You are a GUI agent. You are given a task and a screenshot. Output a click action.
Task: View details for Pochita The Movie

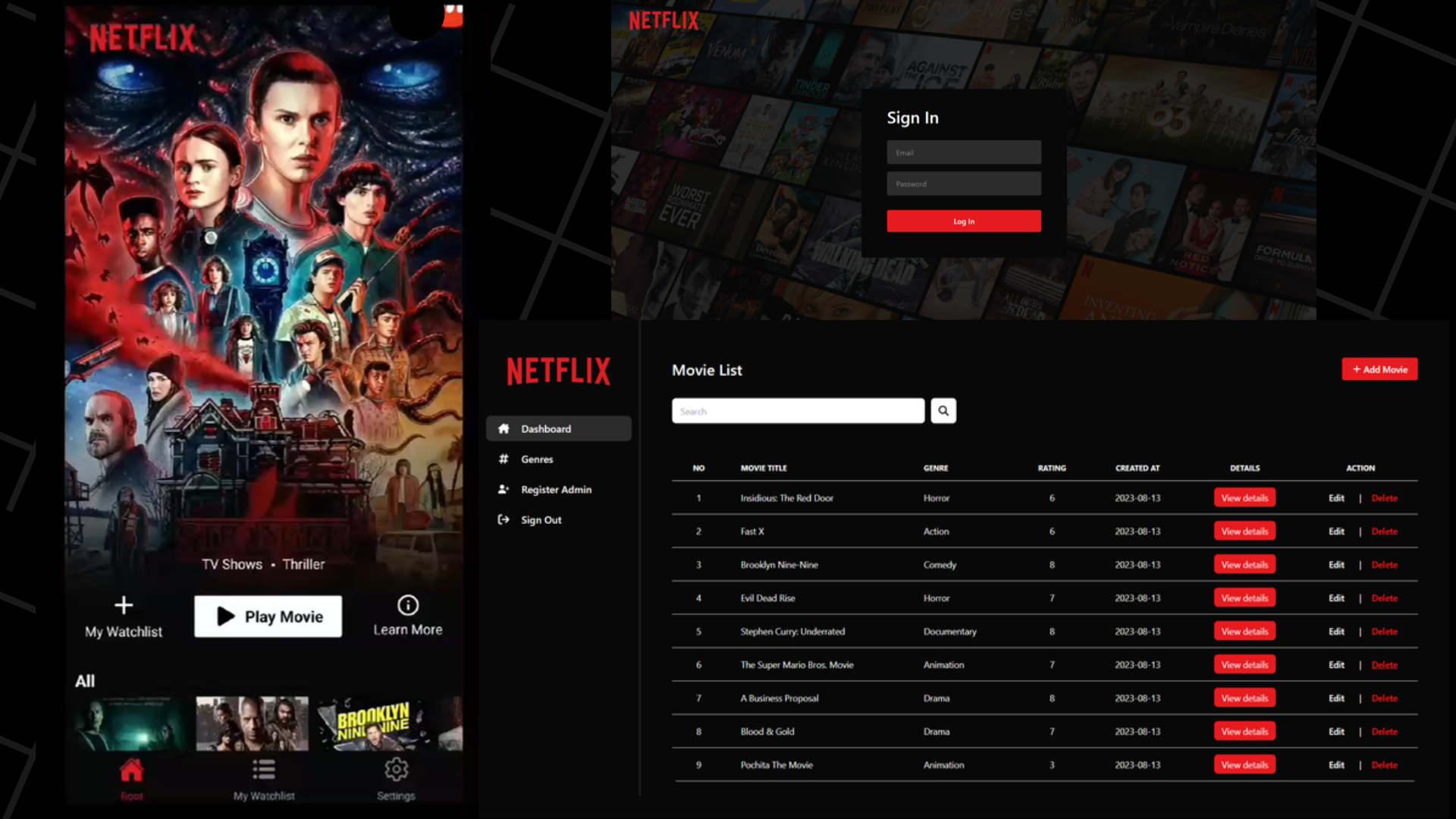[x=1244, y=765]
